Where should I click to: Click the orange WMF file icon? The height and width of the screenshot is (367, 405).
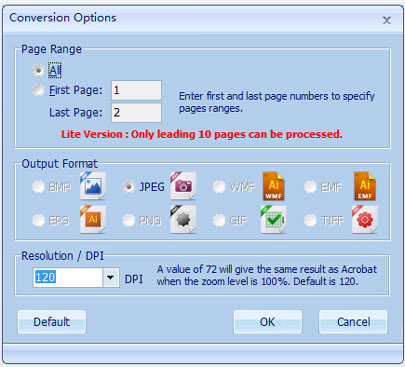point(274,186)
